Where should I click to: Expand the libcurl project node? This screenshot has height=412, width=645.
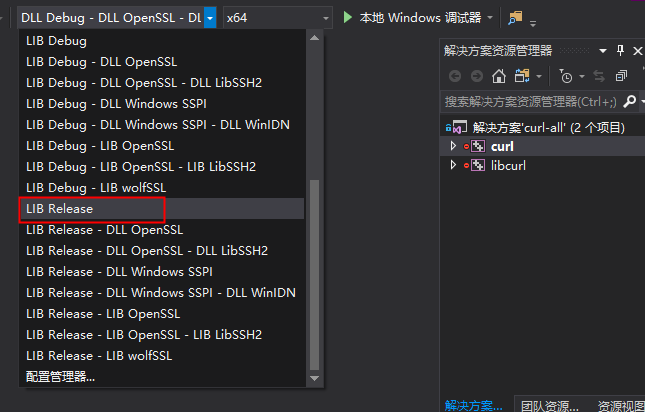[453, 165]
